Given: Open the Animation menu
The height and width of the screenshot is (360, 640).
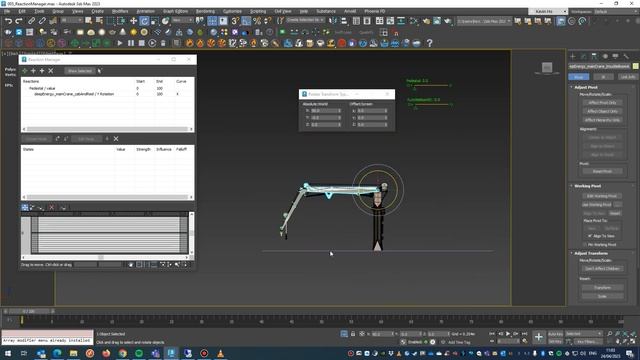Looking at the screenshot, I should tap(145, 11).
